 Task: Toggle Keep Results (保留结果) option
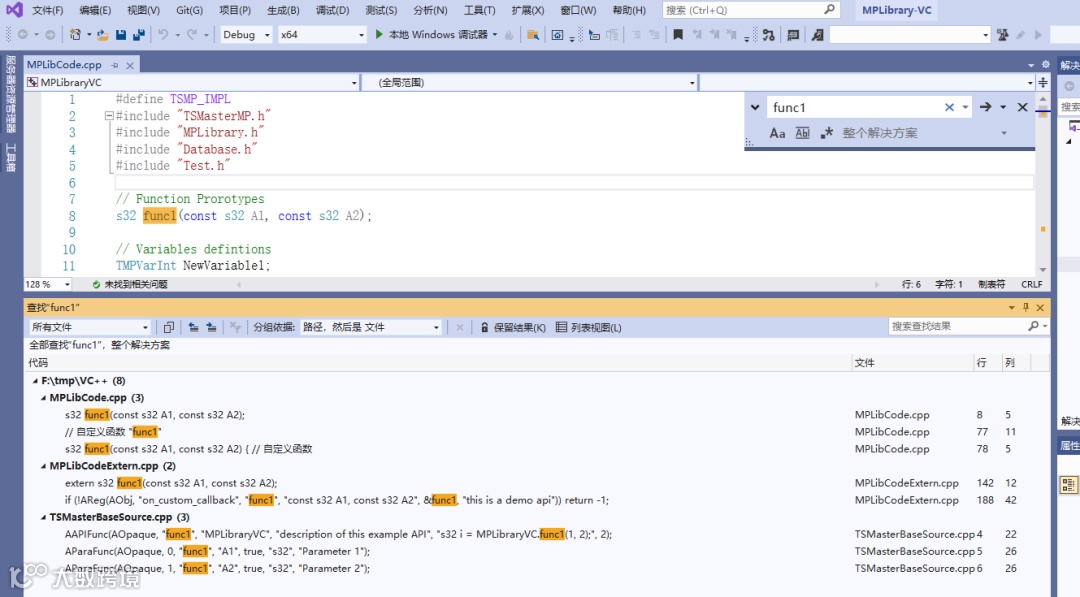(513, 327)
